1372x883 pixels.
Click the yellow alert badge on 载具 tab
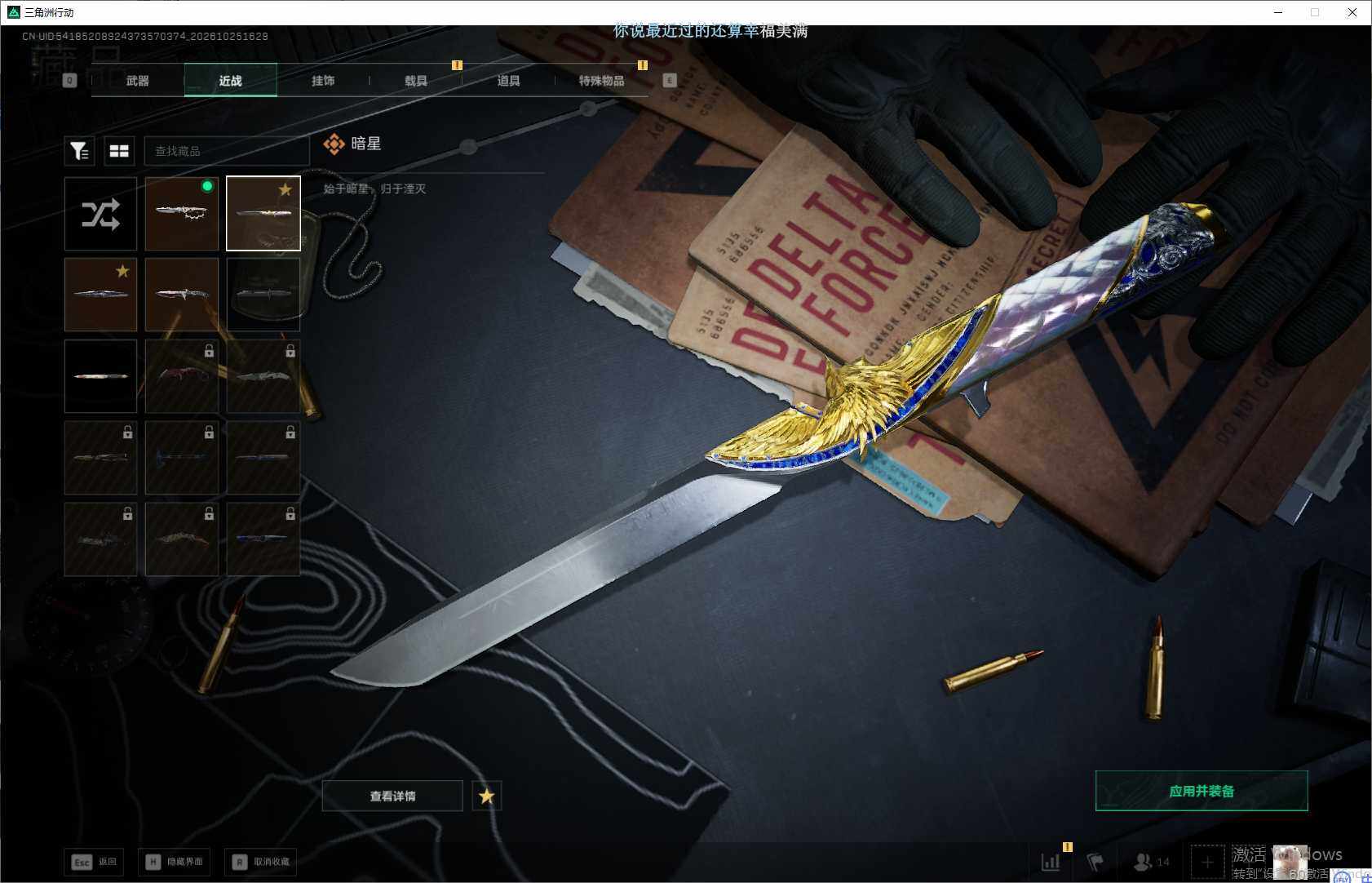458,64
